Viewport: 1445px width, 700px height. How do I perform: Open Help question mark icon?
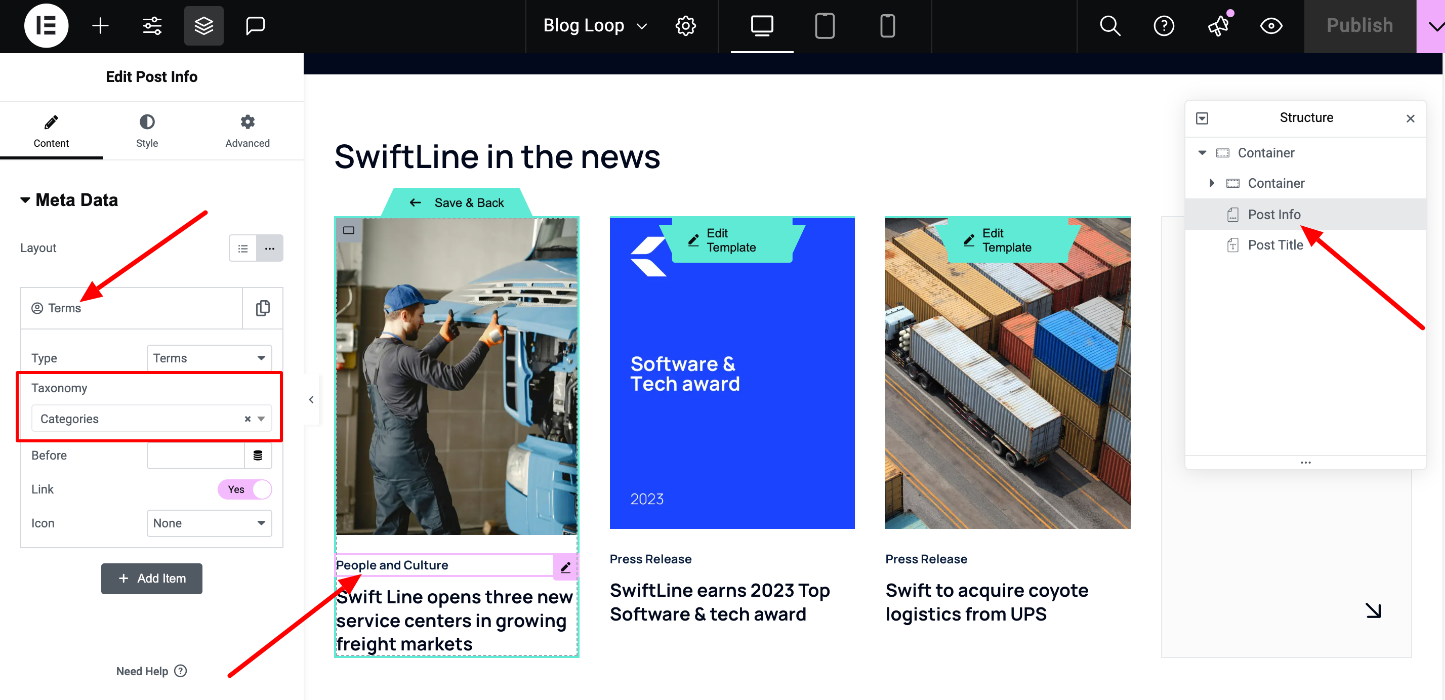tap(1164, 26)
